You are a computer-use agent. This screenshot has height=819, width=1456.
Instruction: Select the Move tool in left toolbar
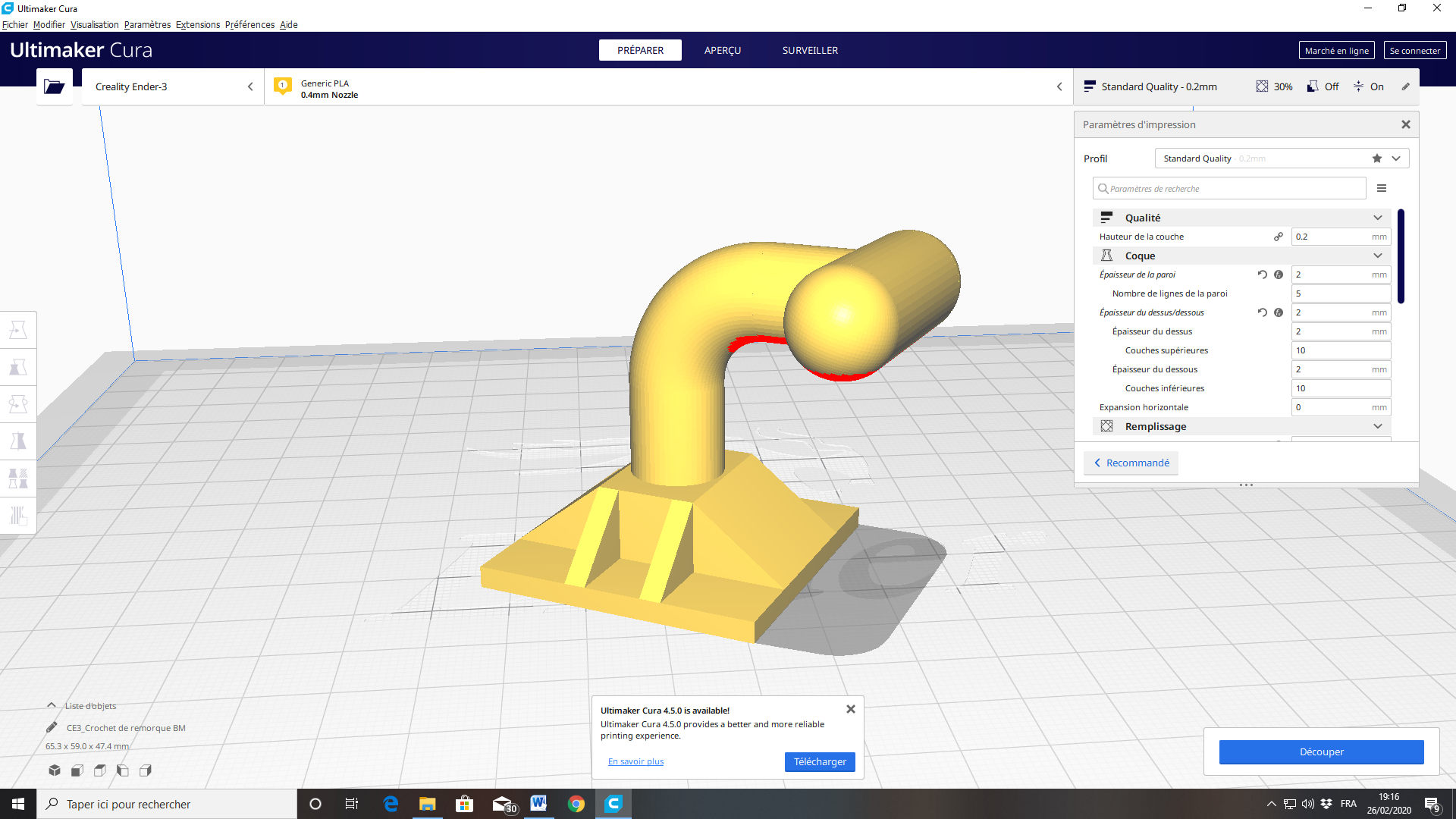[x=18, y=330]
